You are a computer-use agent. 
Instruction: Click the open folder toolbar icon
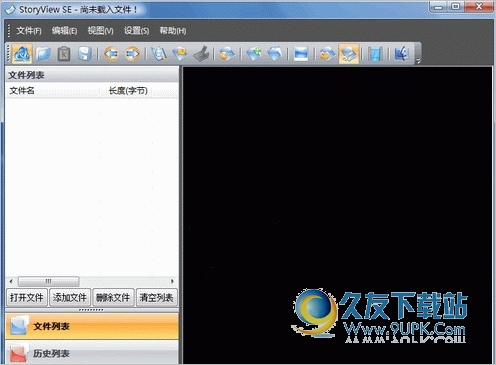coord(43,54)
